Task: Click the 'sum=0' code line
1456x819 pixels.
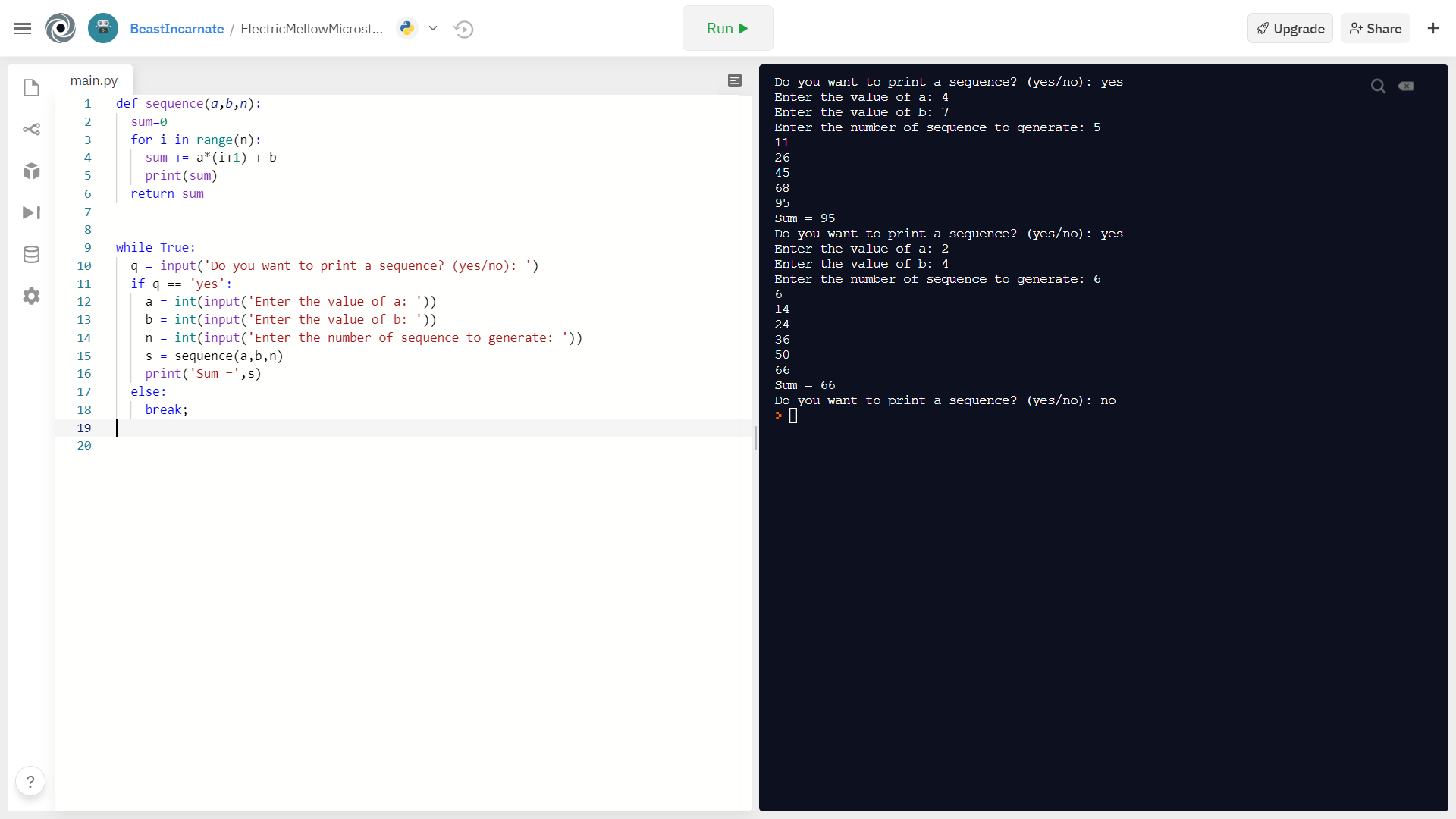Action: (149, 122)
